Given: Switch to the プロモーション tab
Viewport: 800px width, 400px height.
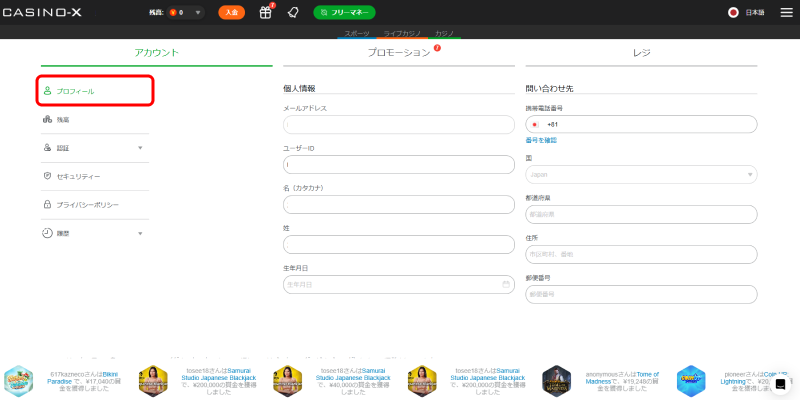Looking at the screenshot, I should point(399,53).
